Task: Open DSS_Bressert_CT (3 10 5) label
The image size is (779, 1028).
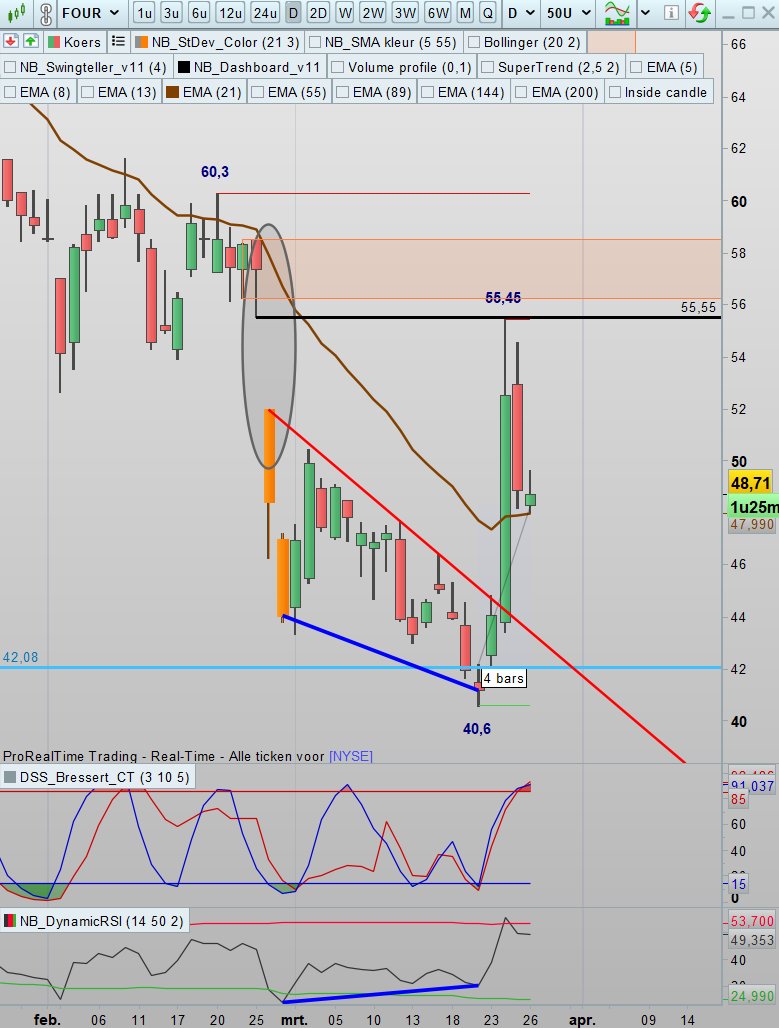Action: tap(104, 778)
